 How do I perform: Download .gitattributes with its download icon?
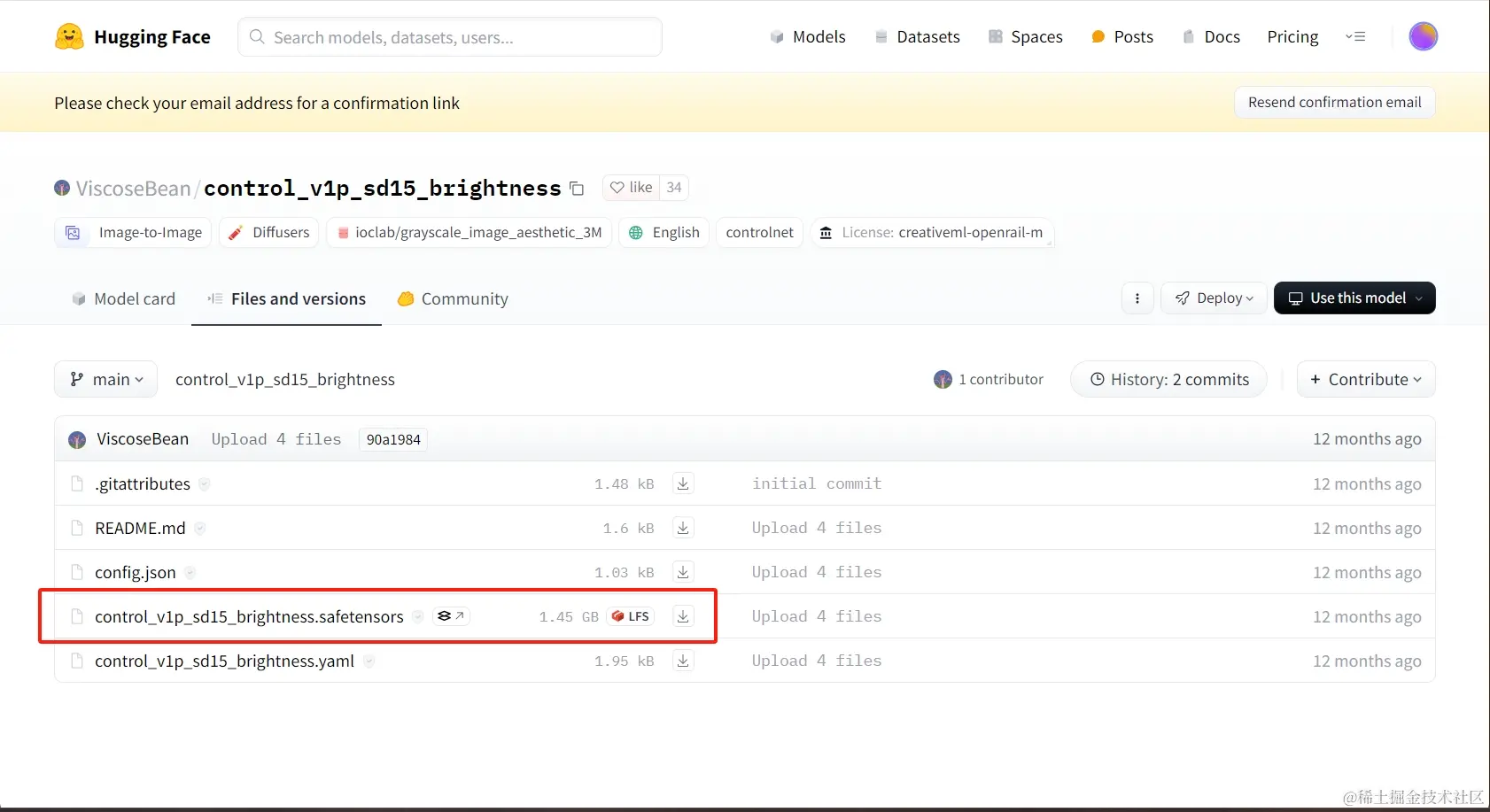coord(683,483)
